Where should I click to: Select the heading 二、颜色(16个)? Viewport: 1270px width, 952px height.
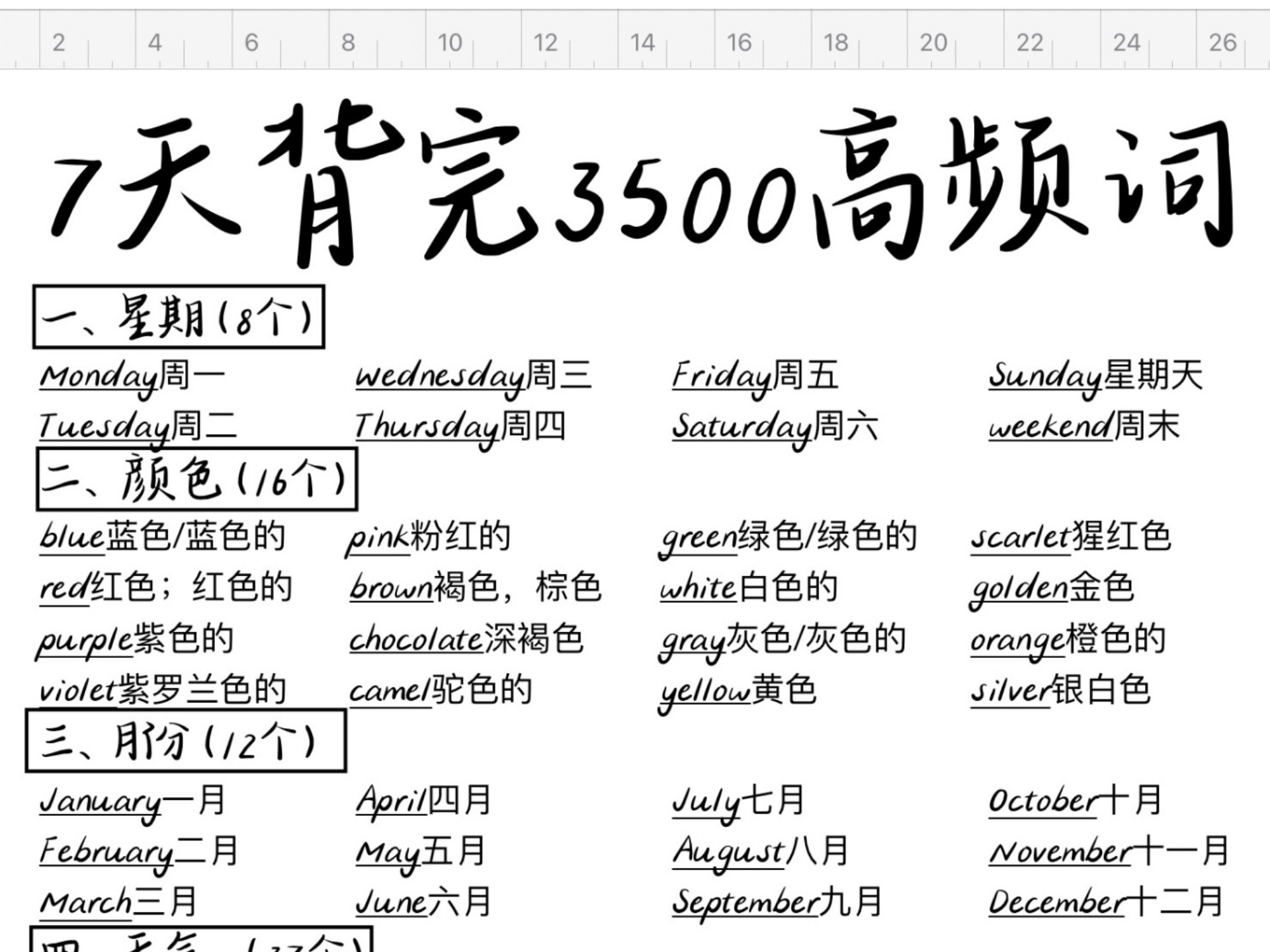(x=197, y=479)
